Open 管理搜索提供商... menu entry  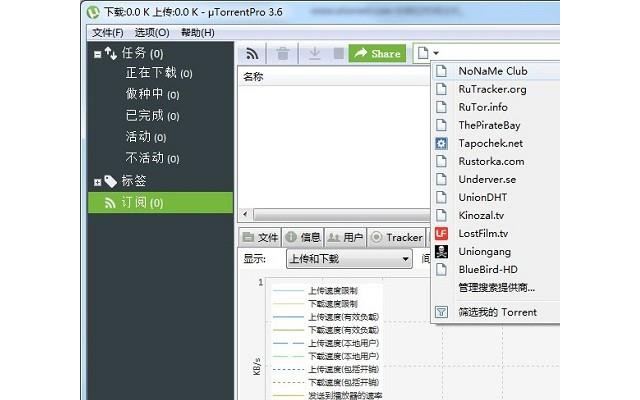click(x=495, y=287)
